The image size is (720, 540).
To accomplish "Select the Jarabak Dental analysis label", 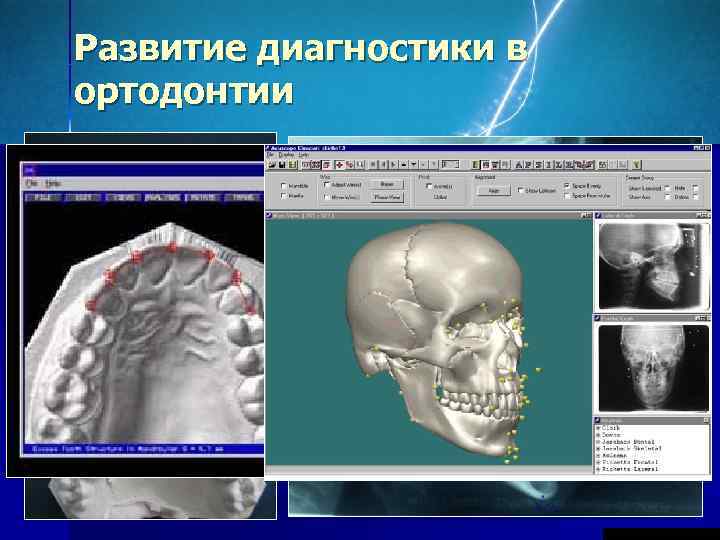I will 628,441.
